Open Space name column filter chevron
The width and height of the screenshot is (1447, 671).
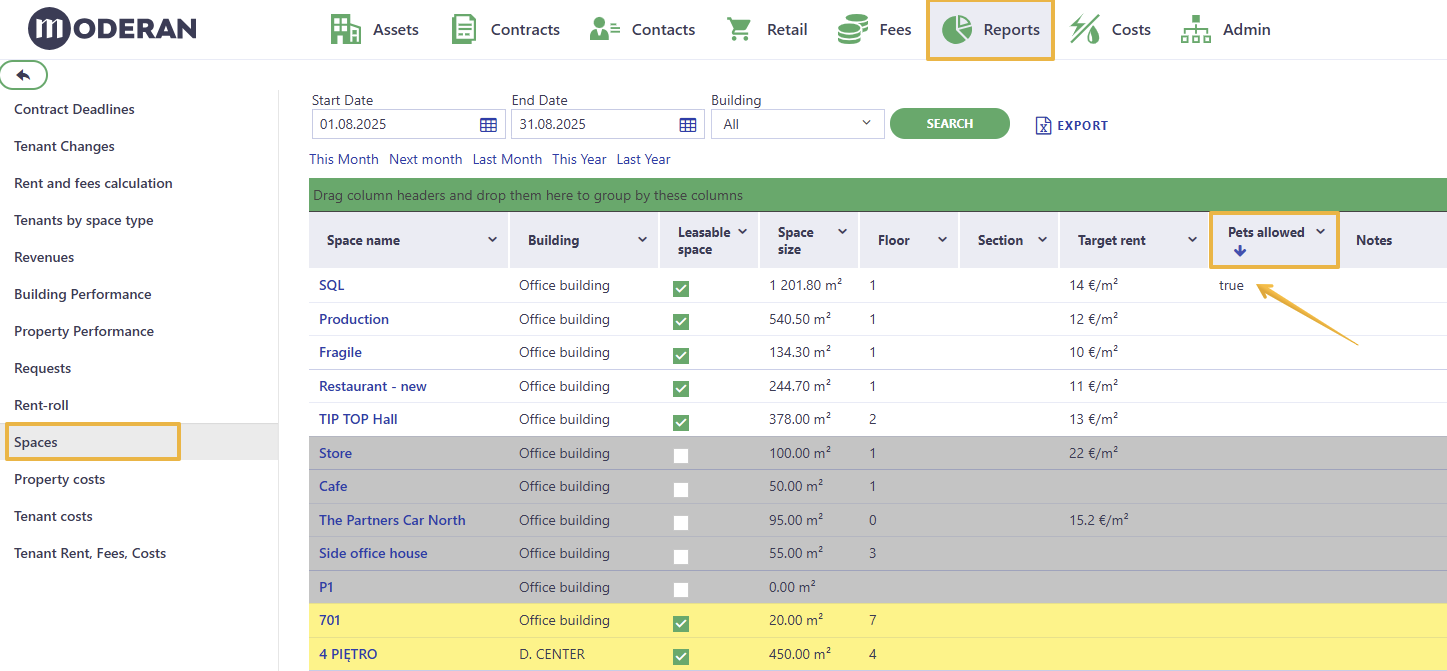coord(492,239)
